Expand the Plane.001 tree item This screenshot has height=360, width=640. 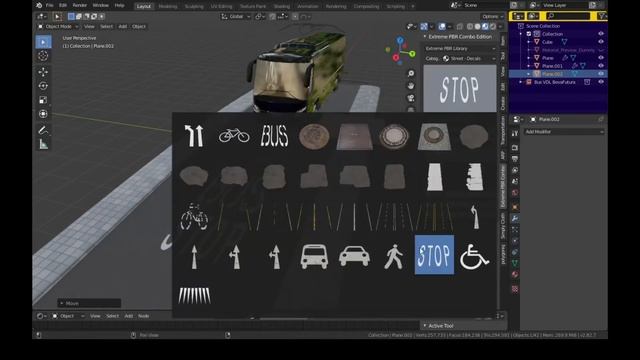point(529,66)
